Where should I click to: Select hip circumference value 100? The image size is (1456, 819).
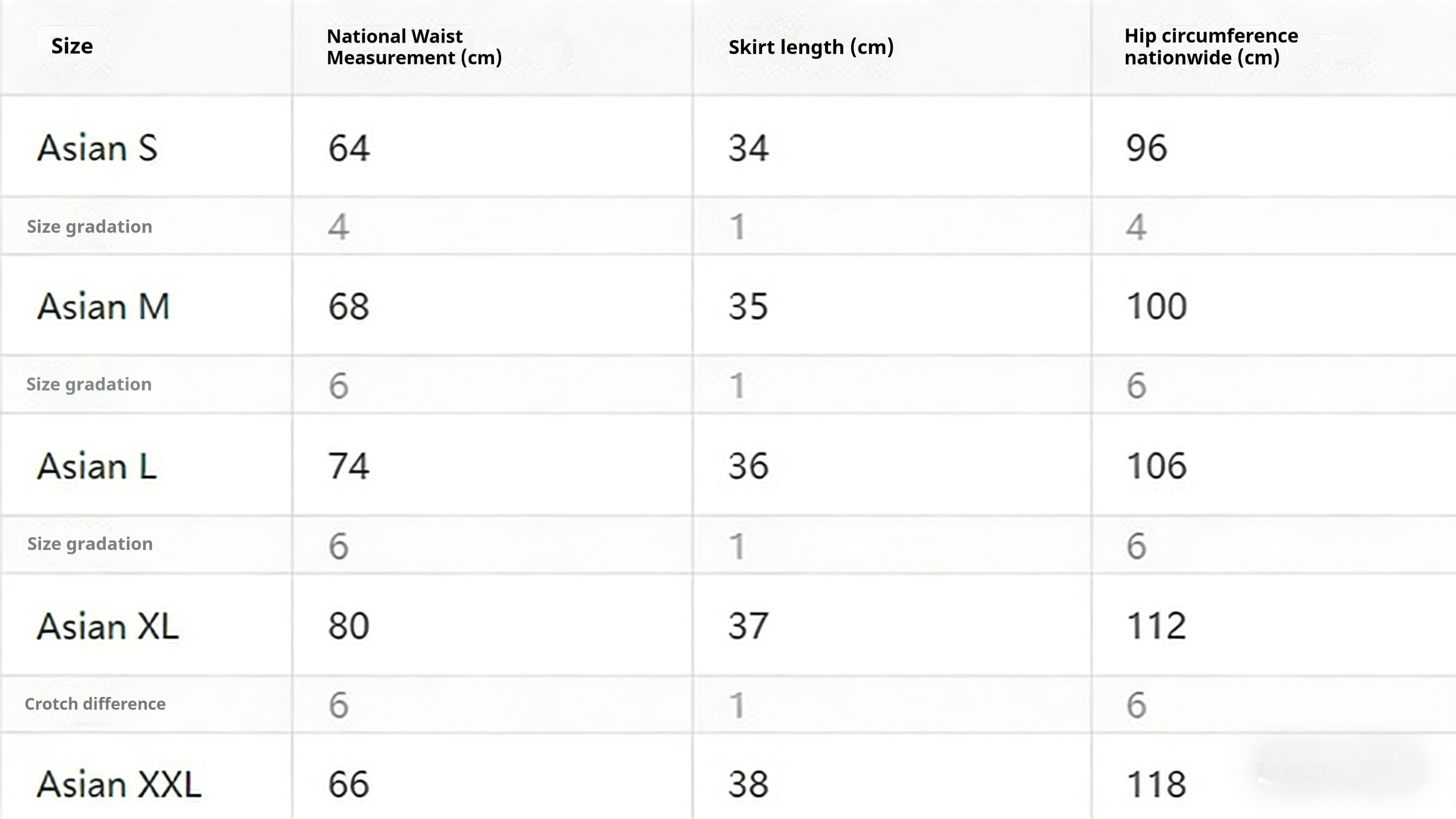(x=1156, y=307)
